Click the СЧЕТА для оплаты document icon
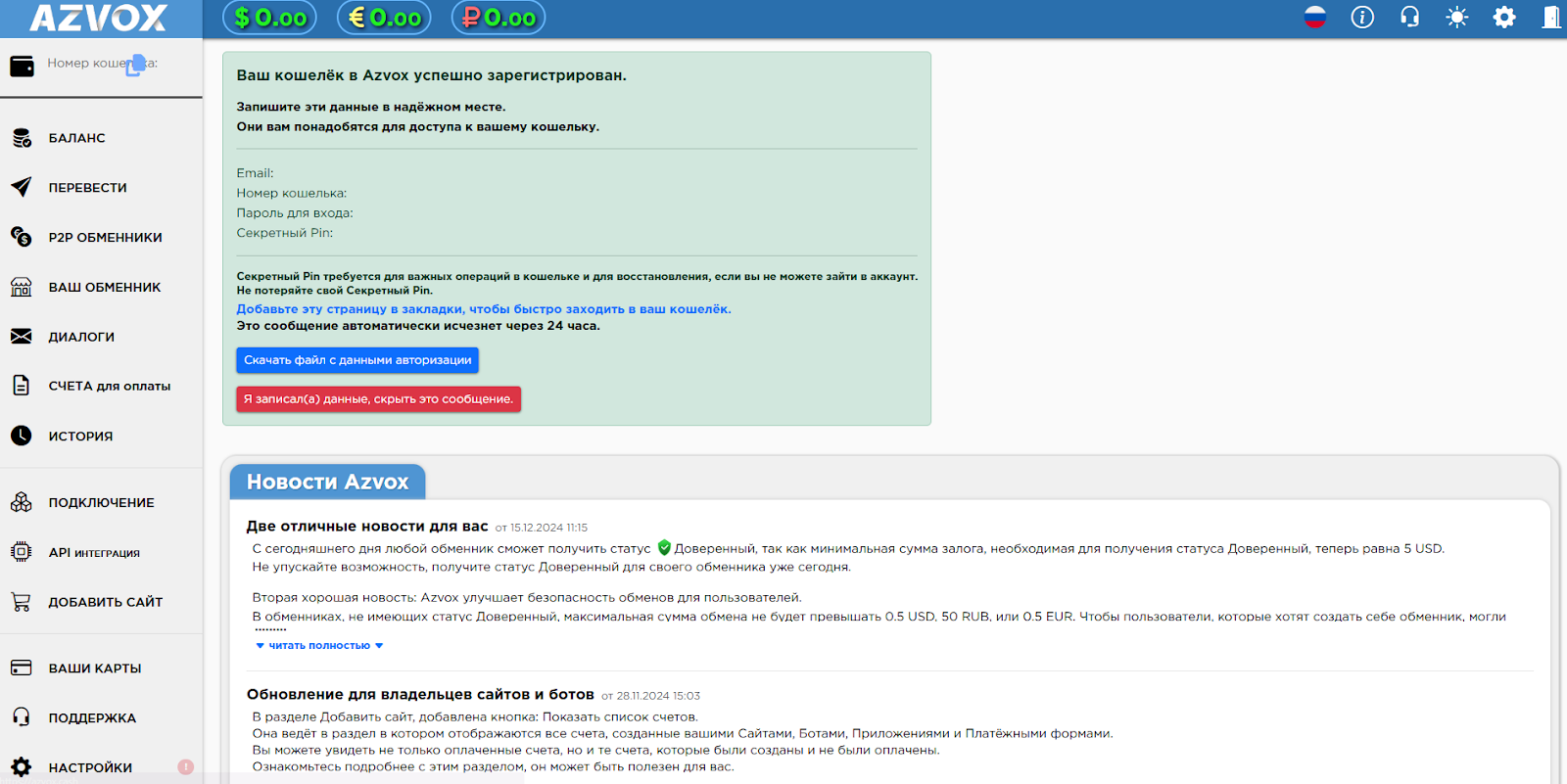The width and height of the screenshot is (1567, 784). [22, 386]
